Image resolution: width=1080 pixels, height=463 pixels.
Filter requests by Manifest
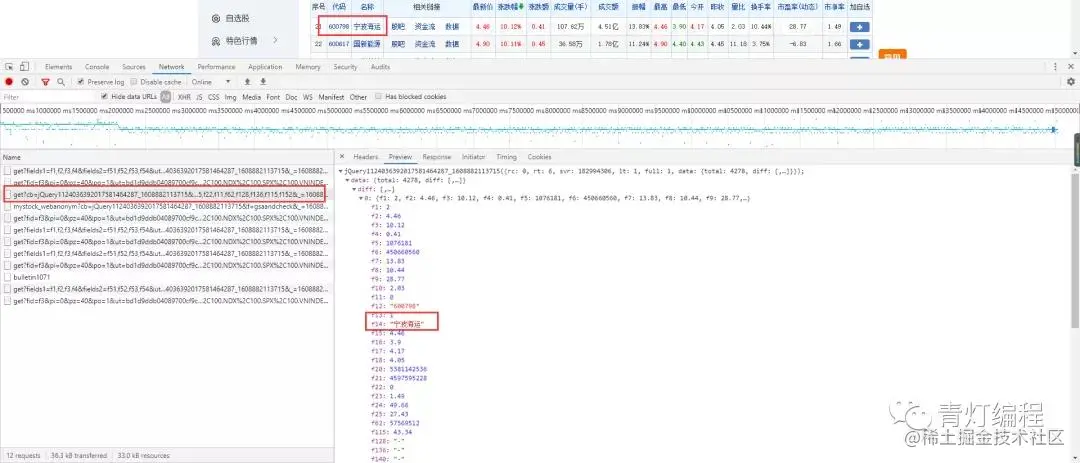pyautogui.click(x=331, y=97)
